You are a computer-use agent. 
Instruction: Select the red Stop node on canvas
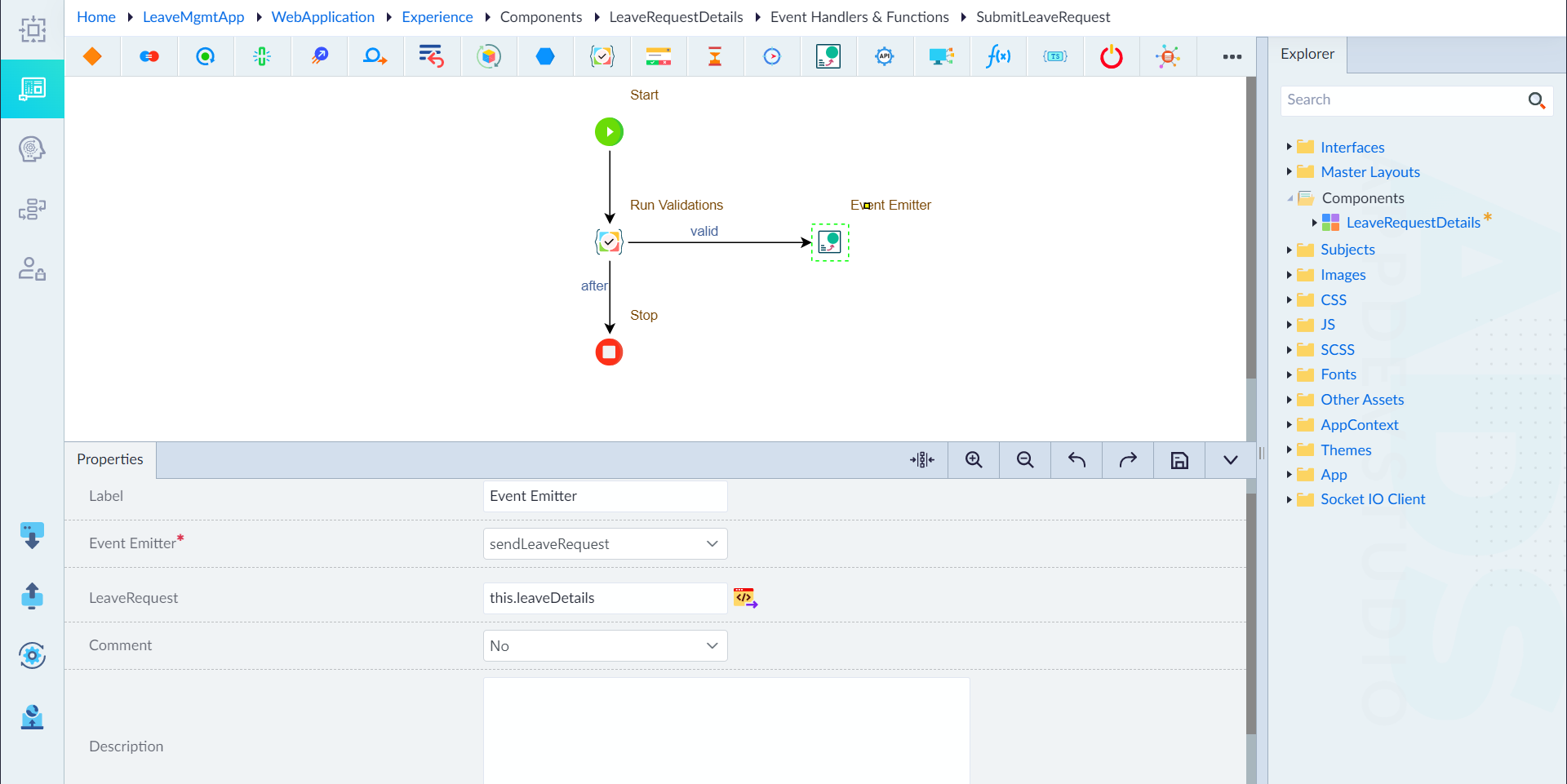click(609, 352)
